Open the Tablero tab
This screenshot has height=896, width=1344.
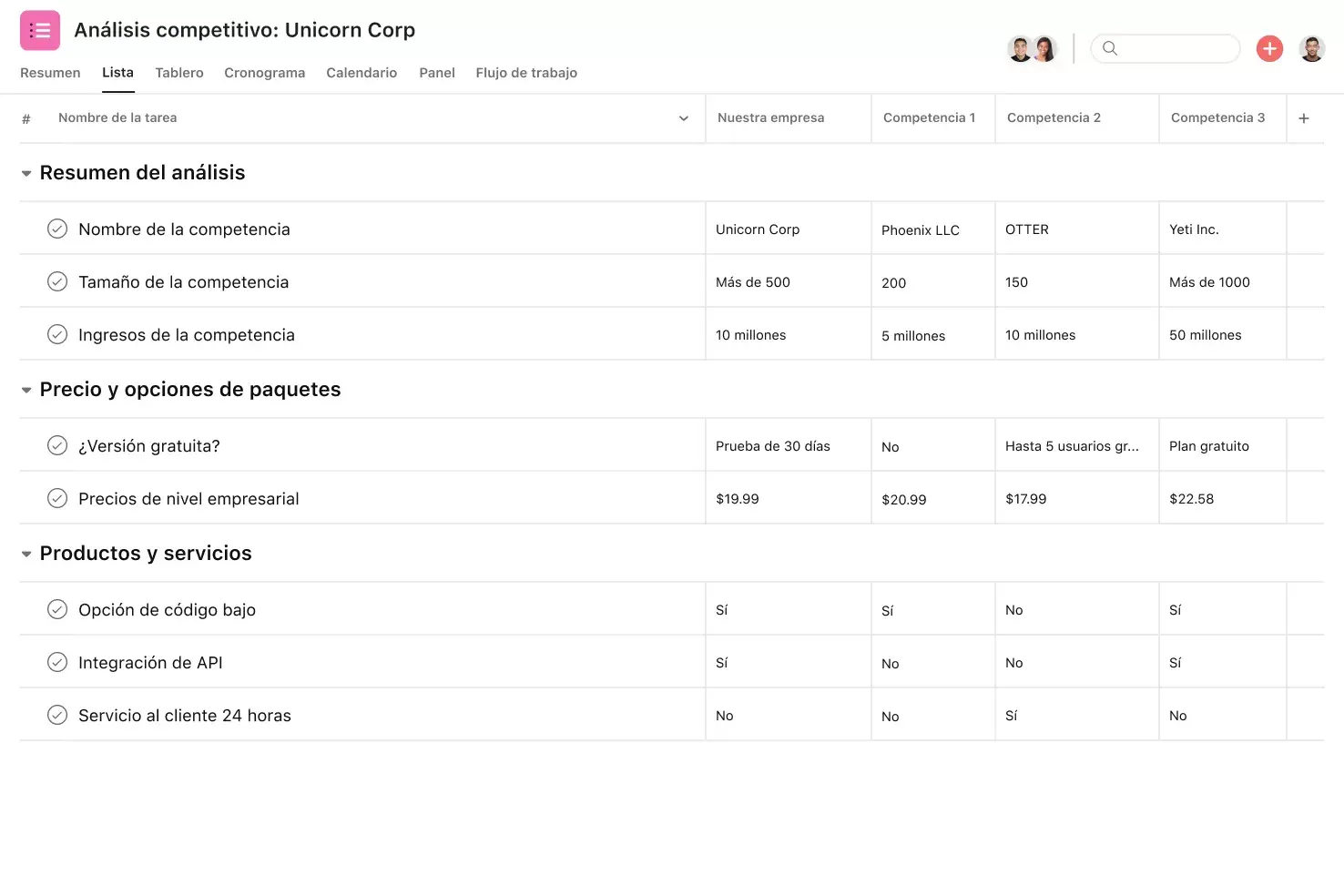pyautogui.click(x=179, y=73)
